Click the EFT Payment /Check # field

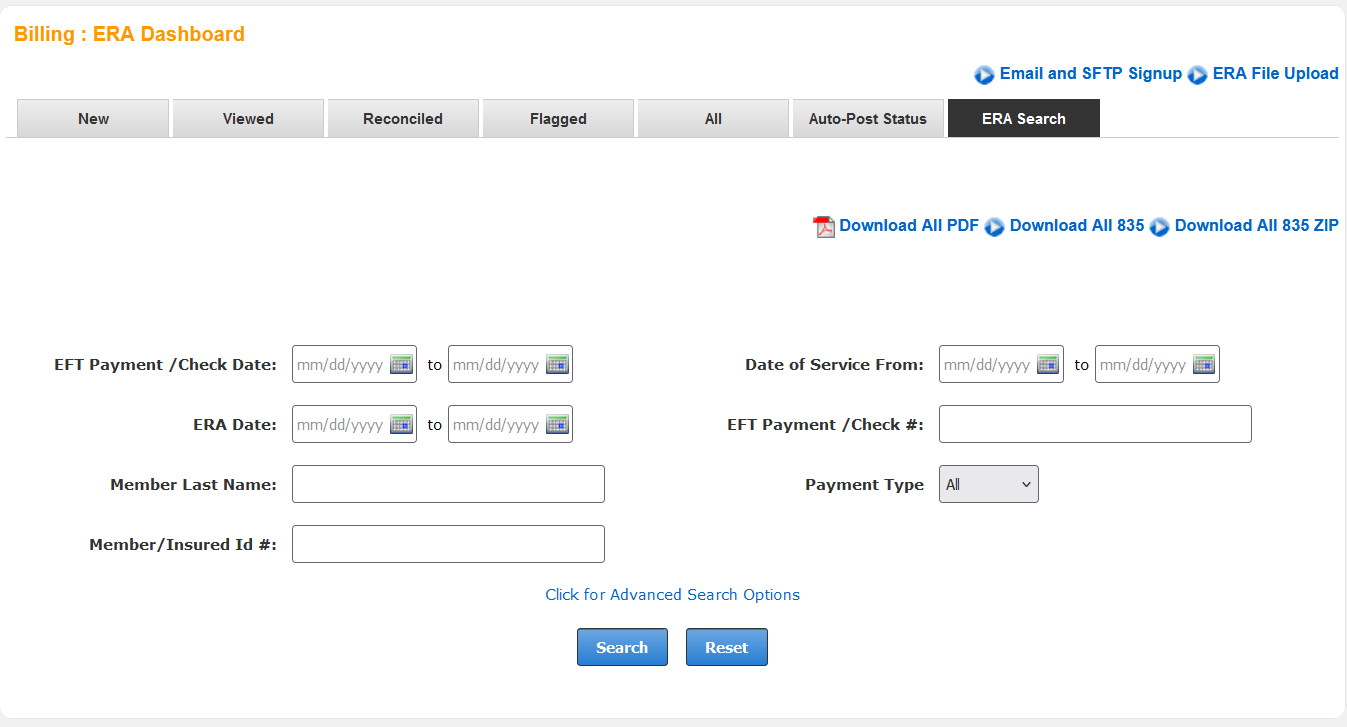[1095, 424]
